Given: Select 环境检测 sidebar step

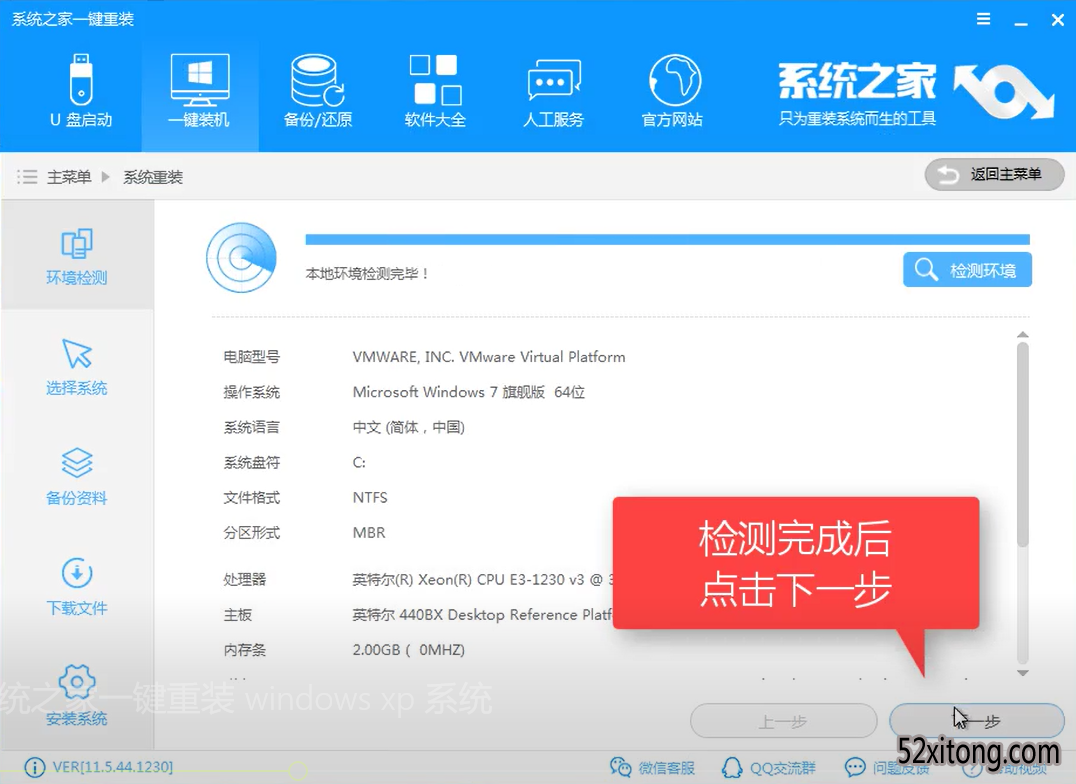Looking at the screenshot, I should pos(77,255).
